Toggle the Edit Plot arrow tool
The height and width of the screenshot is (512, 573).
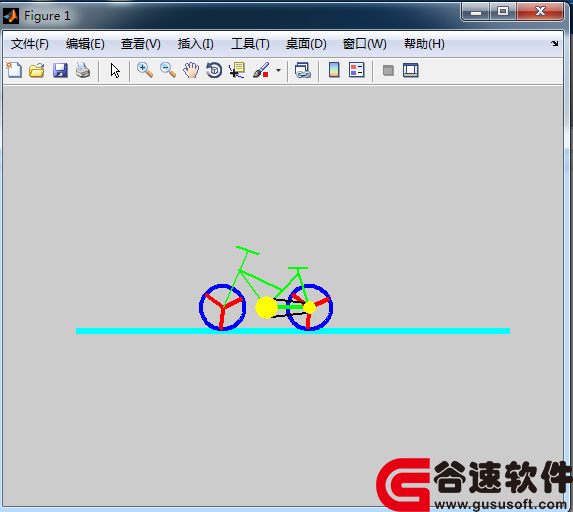coord(115,70)
